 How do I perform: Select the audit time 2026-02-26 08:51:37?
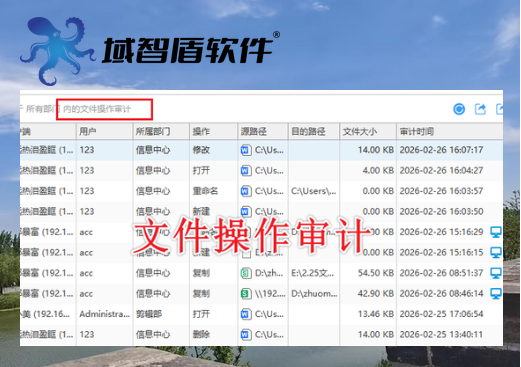[441, 273]
